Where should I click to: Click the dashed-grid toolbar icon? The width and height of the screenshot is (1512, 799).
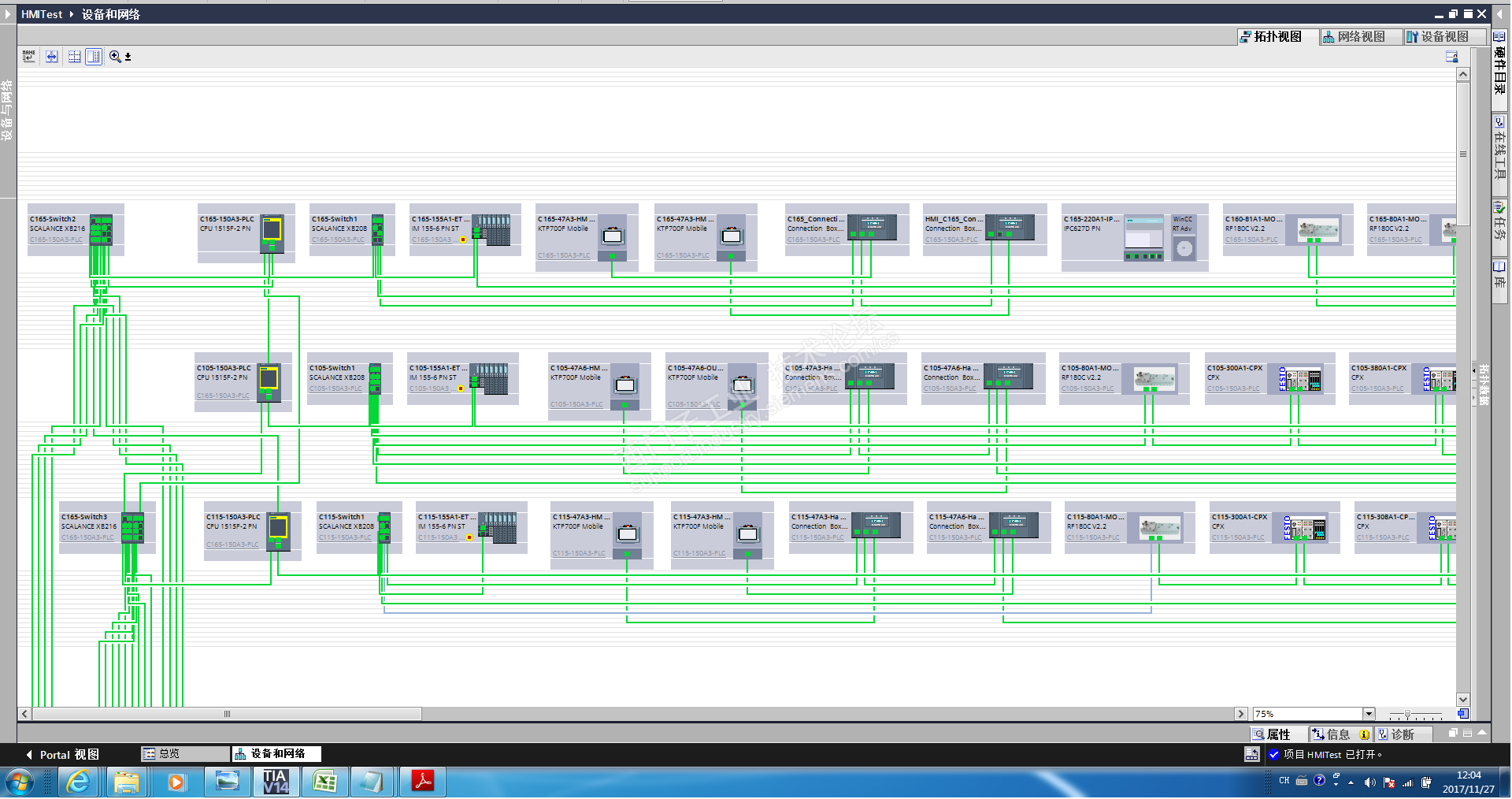[75, 57]
